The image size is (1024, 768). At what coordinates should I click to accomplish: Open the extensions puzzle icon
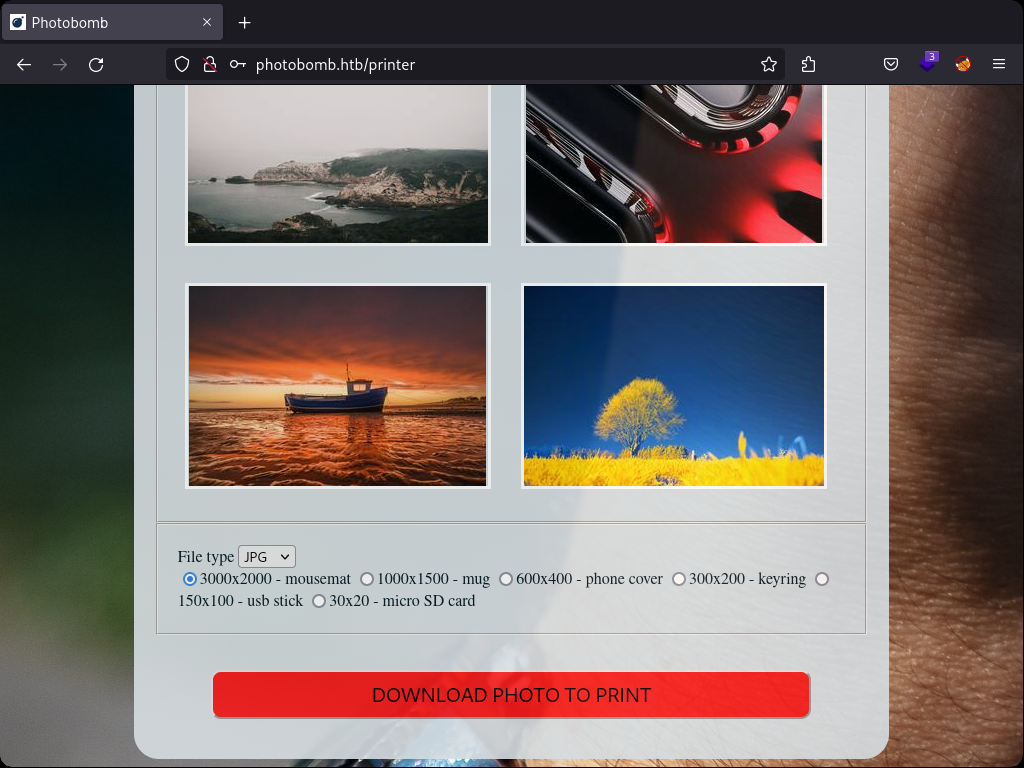coord(808,64)
